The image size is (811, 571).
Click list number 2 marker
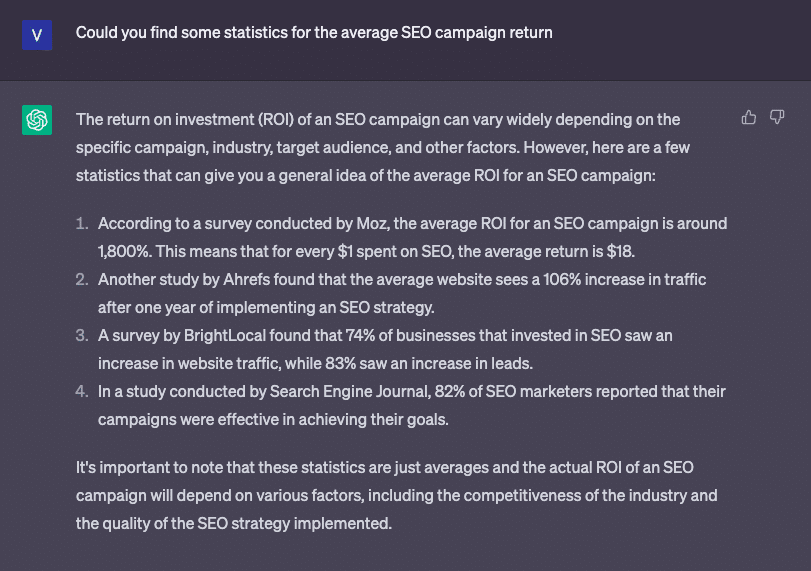(82, 279)
